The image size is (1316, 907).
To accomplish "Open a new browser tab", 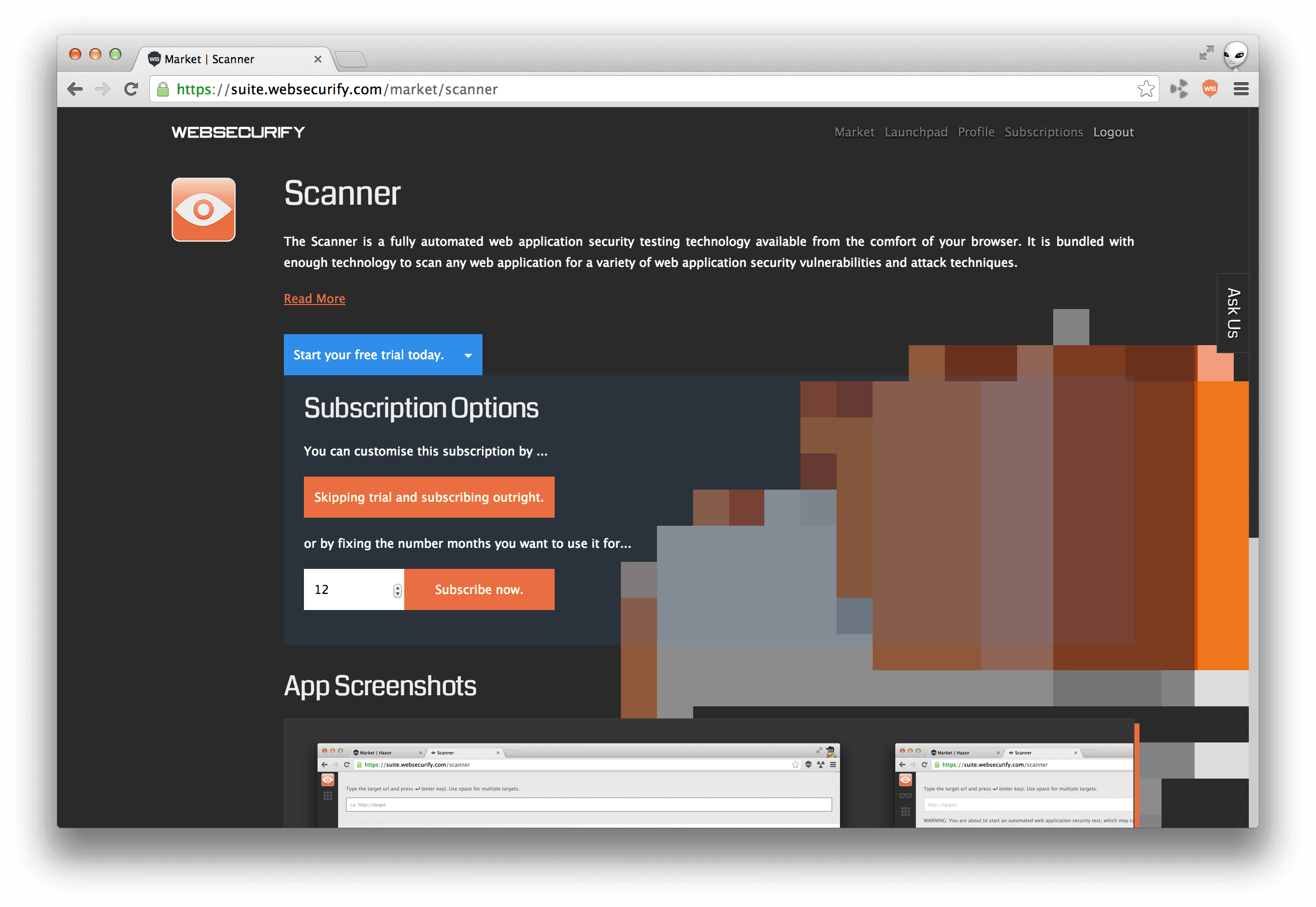I will tap(351, 59).
